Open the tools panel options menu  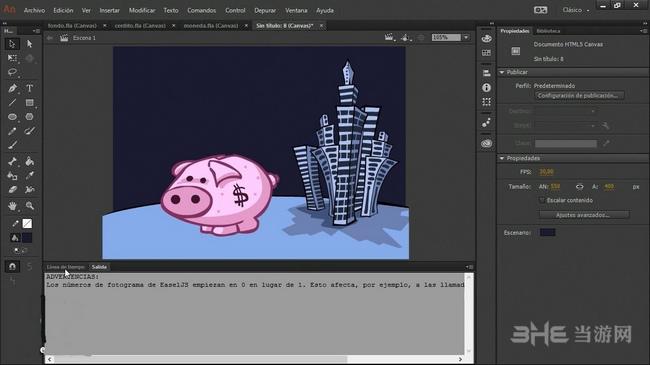36,31
